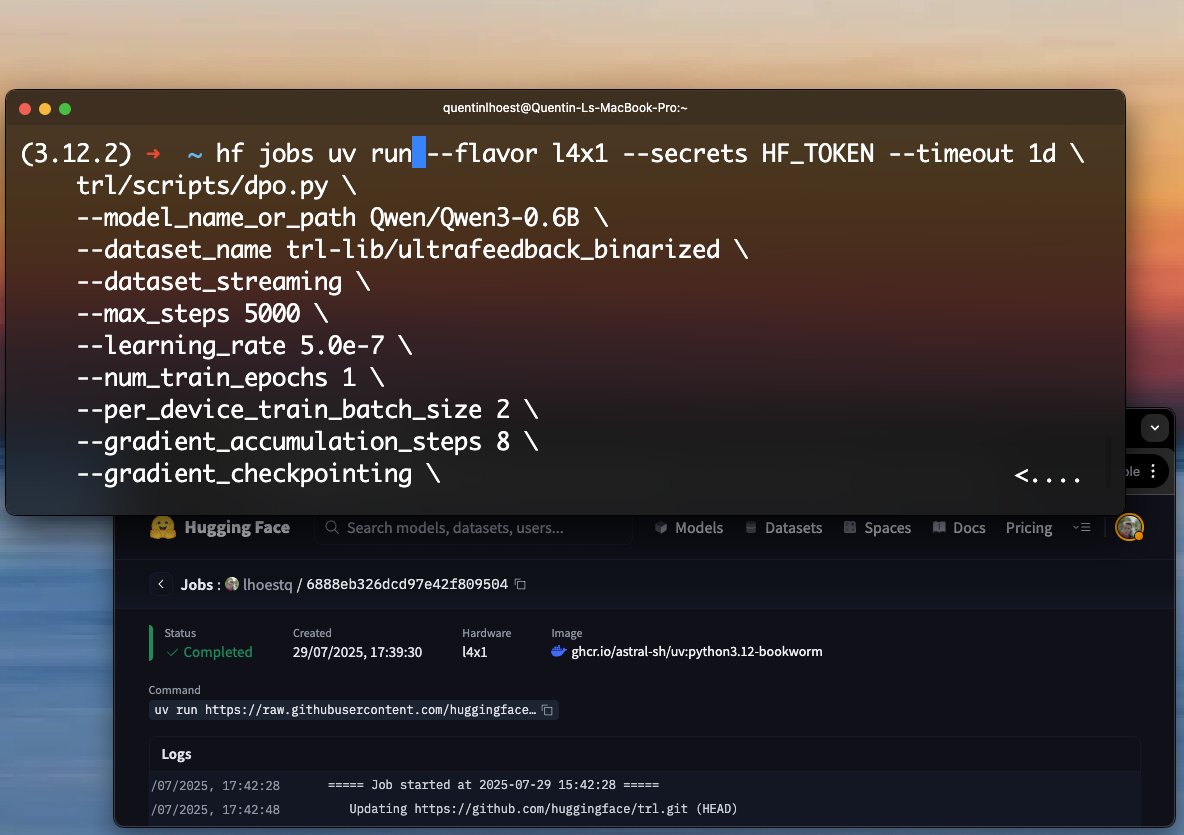Click the l4x1 hardware value
This screenshot has width=1184, height=835.
point(474,652)
